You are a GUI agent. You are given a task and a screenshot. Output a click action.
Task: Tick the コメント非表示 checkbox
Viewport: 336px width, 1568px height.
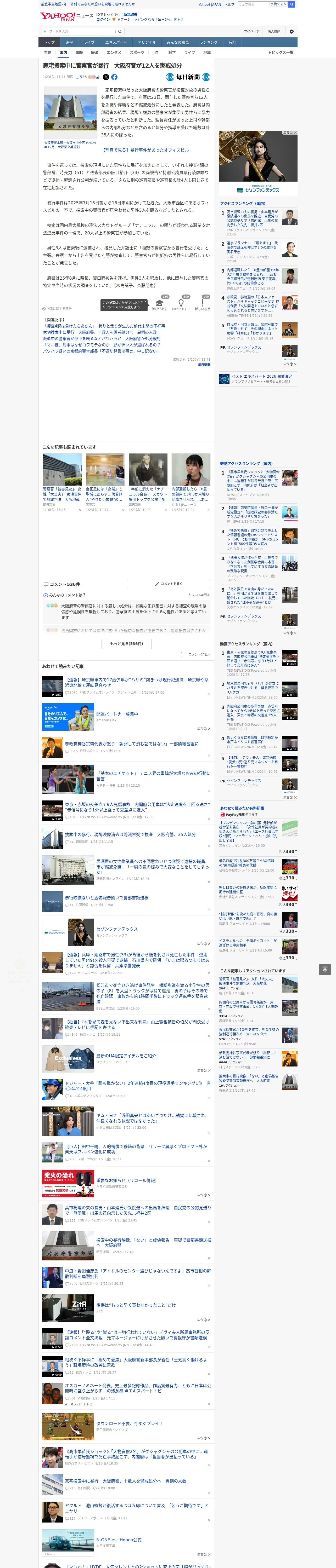(x=183, y=655)
